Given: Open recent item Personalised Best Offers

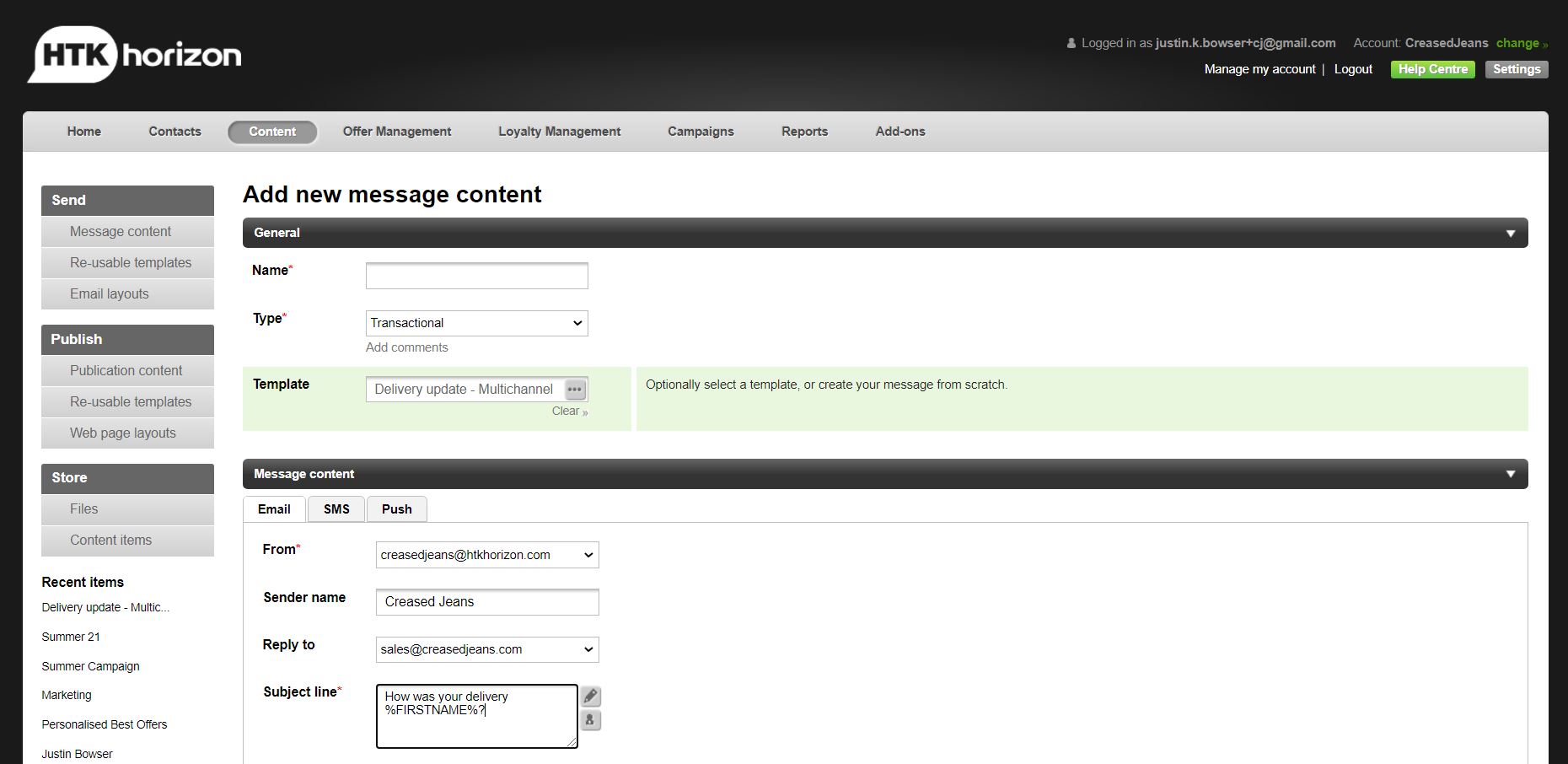Looking at the screenshot, I should [105, 724].
